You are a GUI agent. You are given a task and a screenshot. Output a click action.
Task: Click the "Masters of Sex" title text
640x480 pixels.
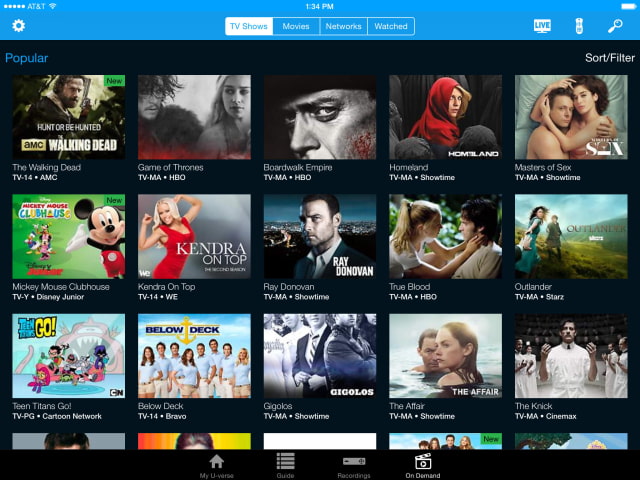click(543, 167)
